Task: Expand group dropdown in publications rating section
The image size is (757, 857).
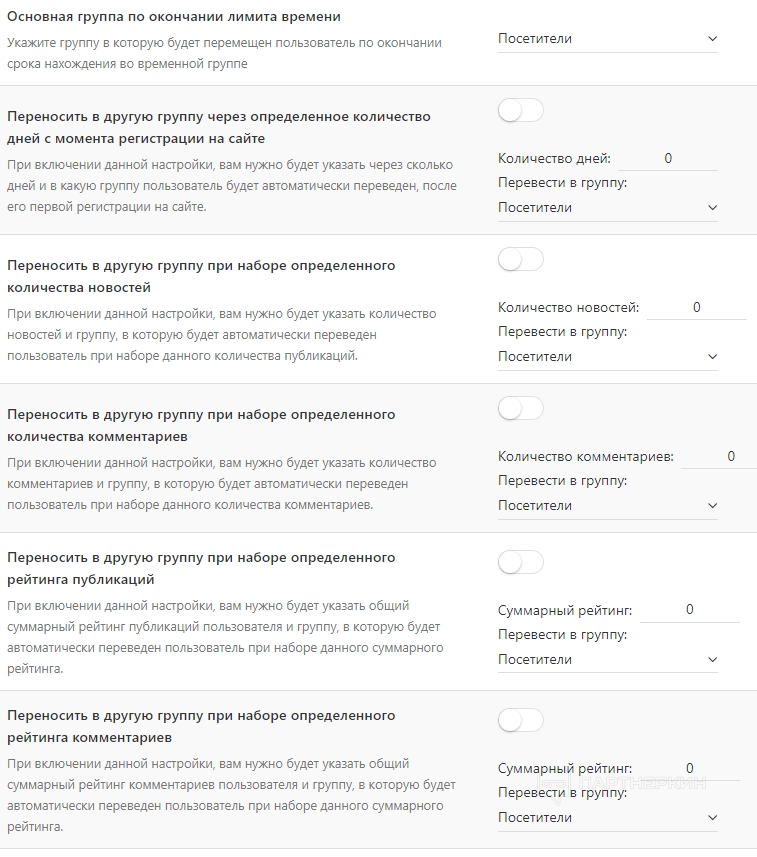Action: click(x=607, y=660)
